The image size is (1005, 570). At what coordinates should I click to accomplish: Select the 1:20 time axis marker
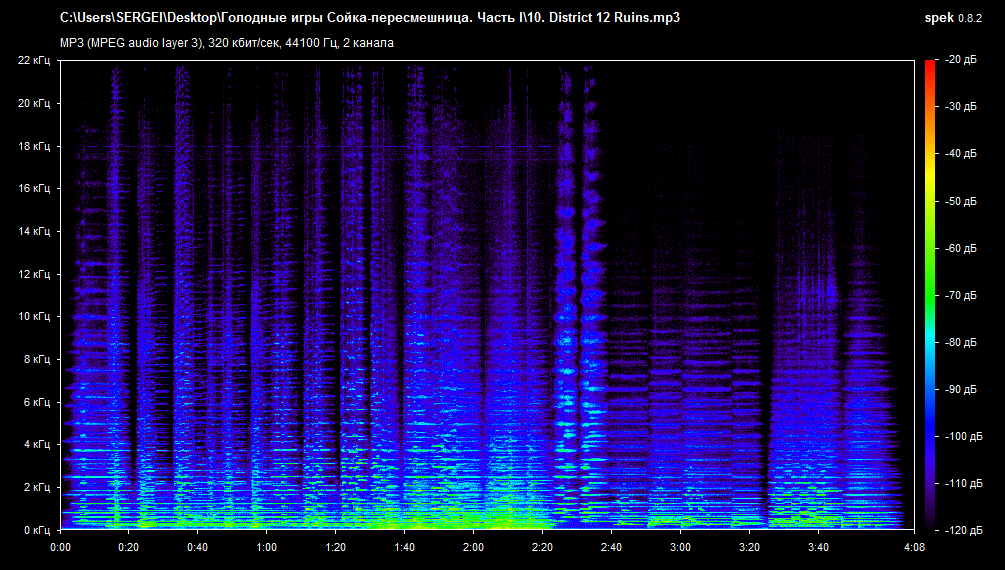336,548
